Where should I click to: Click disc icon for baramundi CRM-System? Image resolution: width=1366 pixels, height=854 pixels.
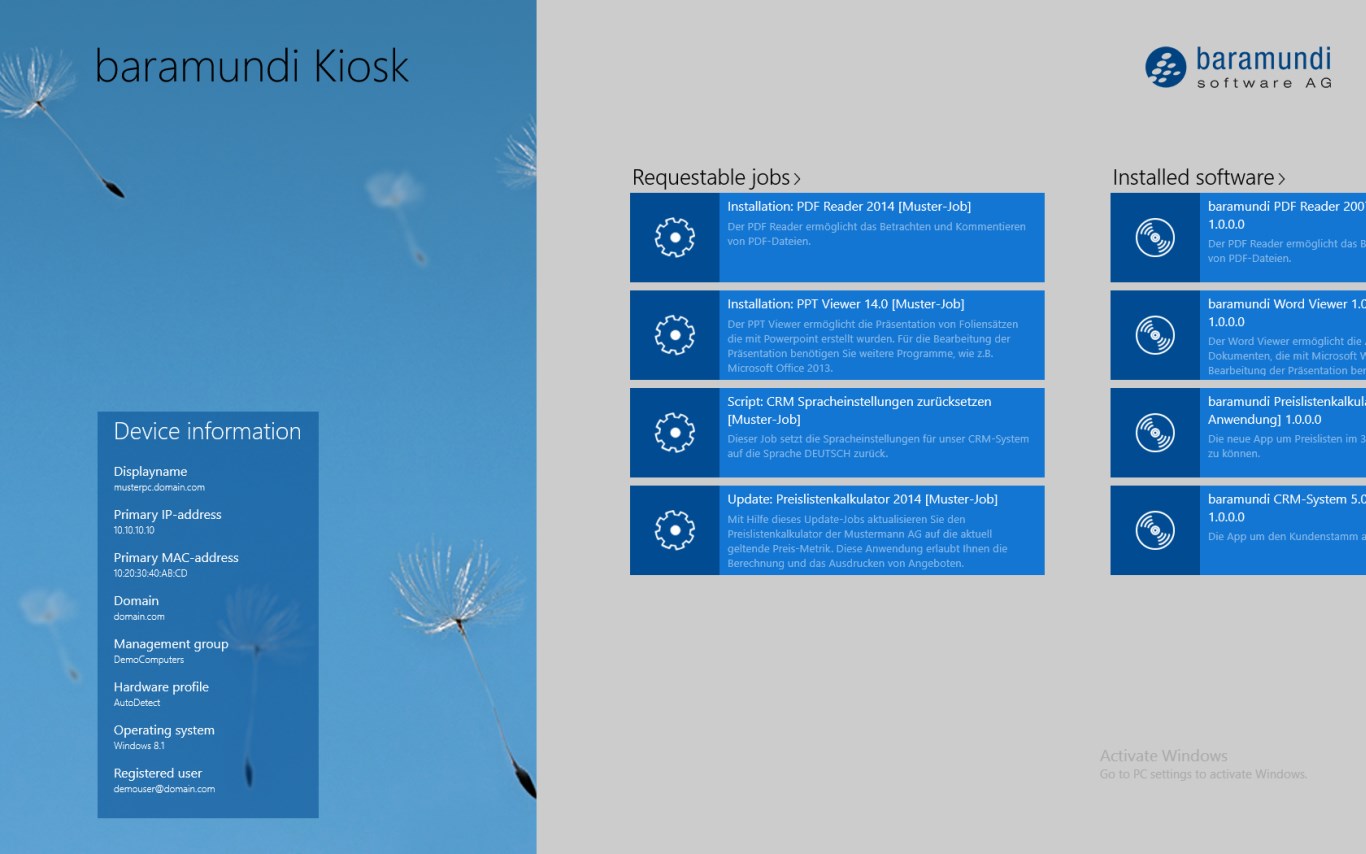tap(1155, 530)
